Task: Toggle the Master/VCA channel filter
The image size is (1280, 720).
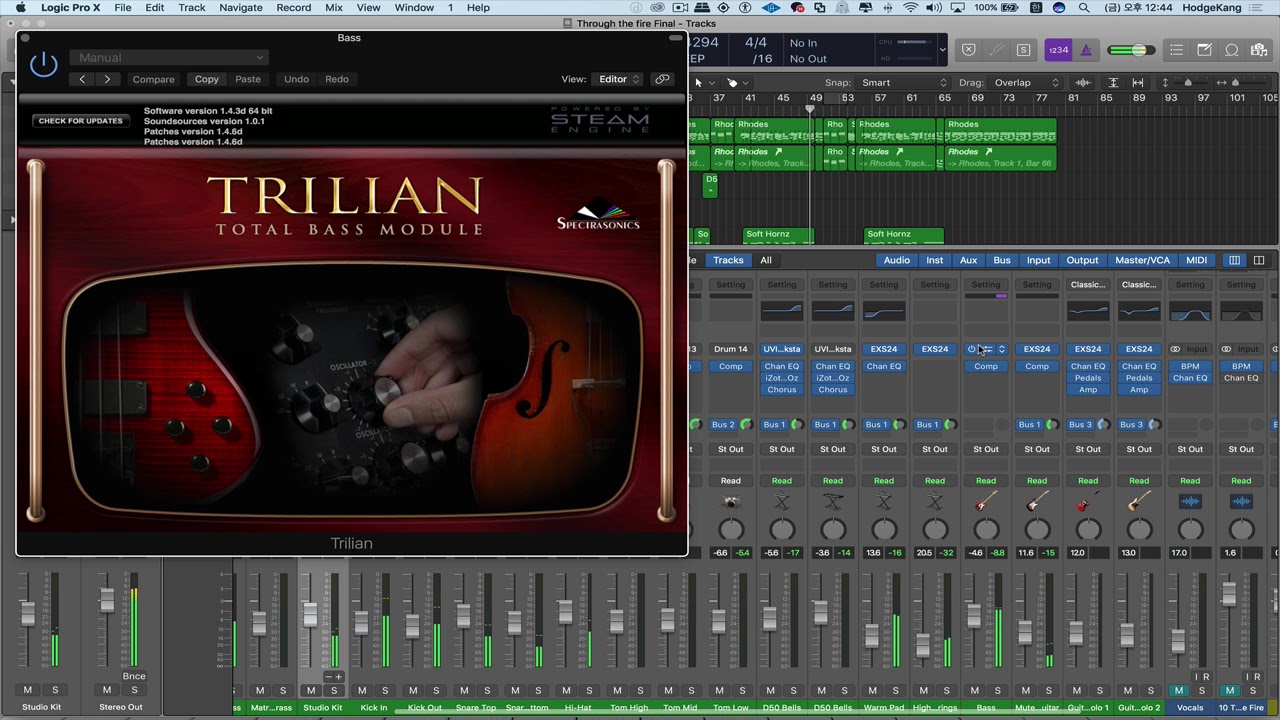Action: coord(1142,260)
